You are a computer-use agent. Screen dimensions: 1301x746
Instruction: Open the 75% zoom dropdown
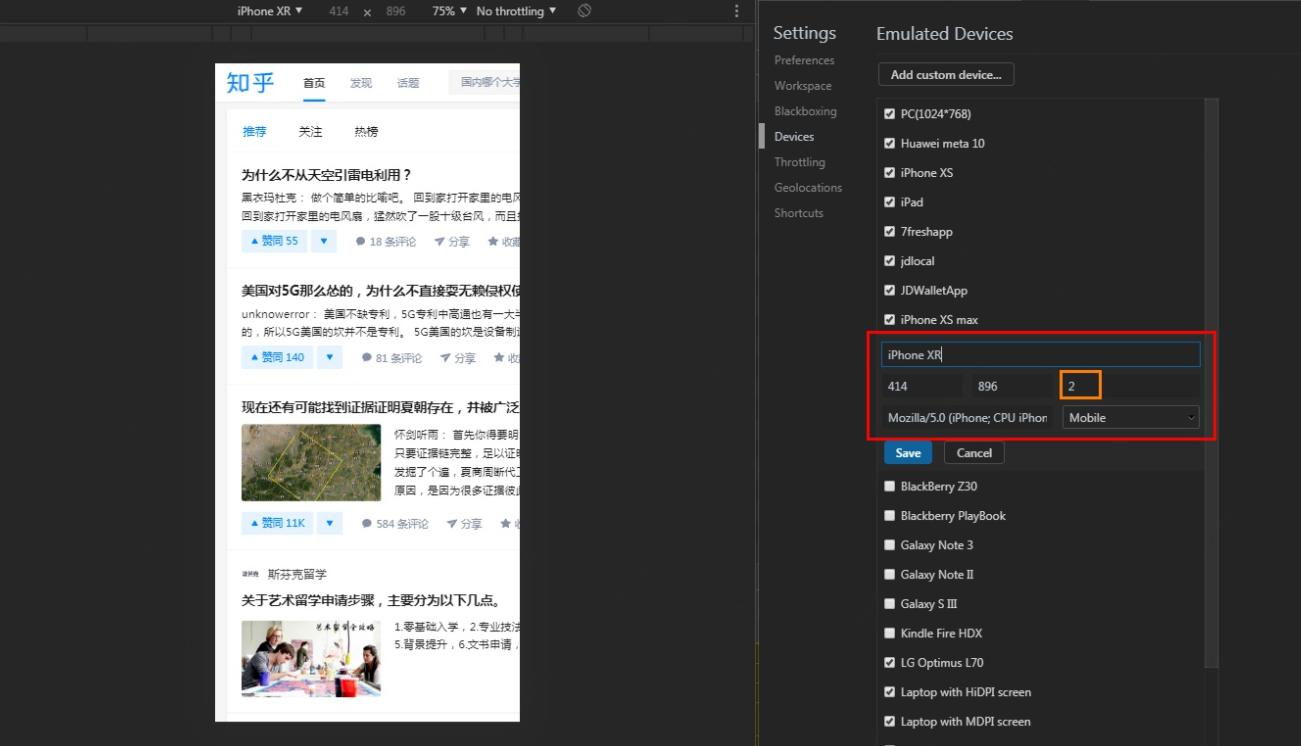pos(447,11)
